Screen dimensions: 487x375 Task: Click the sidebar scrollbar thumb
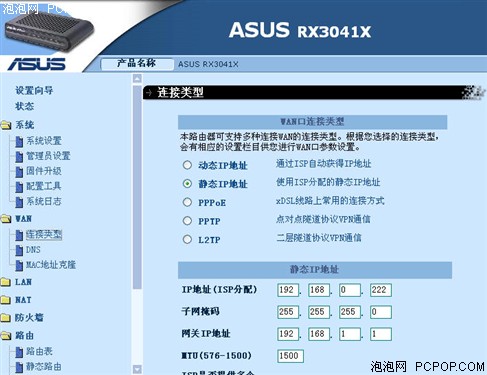pyautogui.click(x=137, y=187)
